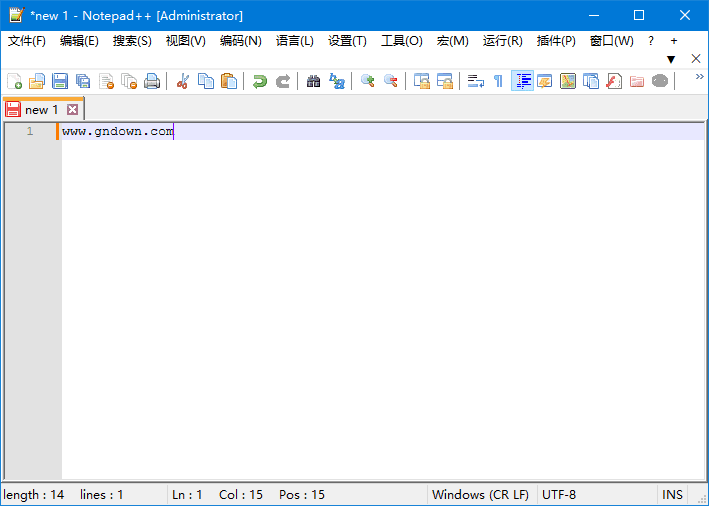Open the 工具(O) menu
709x507 pixels.
[x=402, y=41]
